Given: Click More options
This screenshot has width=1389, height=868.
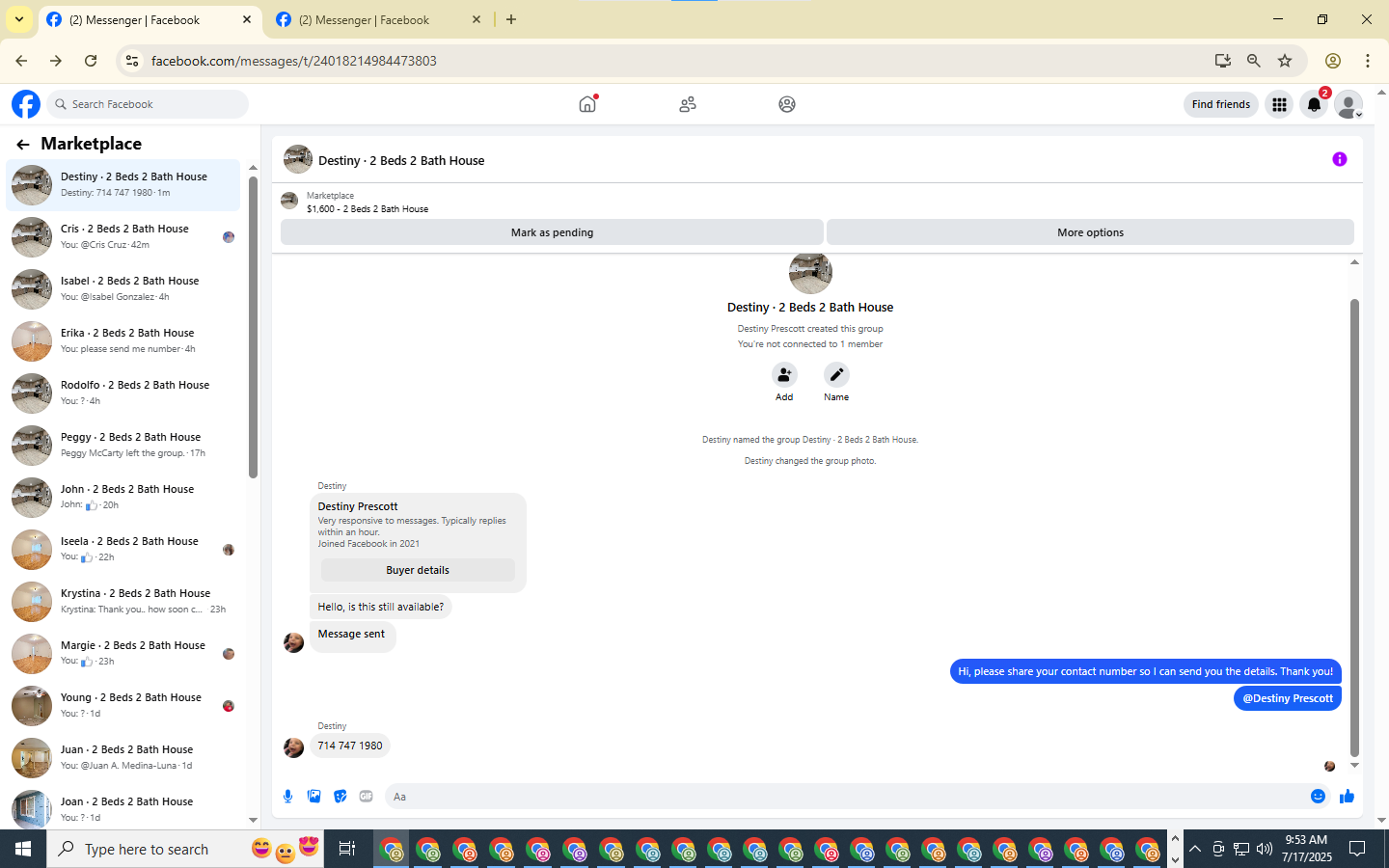Looking at the screenshot, I should click(x=1090, y=232).
